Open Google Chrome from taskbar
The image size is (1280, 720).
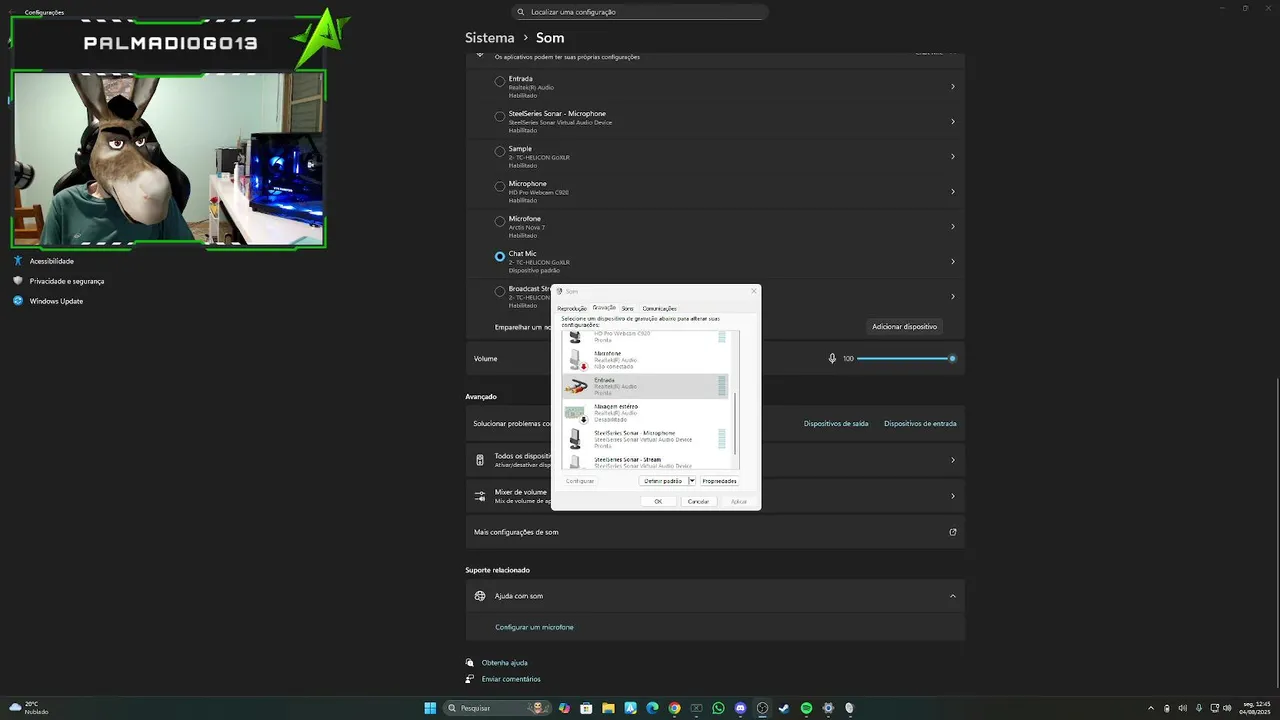674,708
